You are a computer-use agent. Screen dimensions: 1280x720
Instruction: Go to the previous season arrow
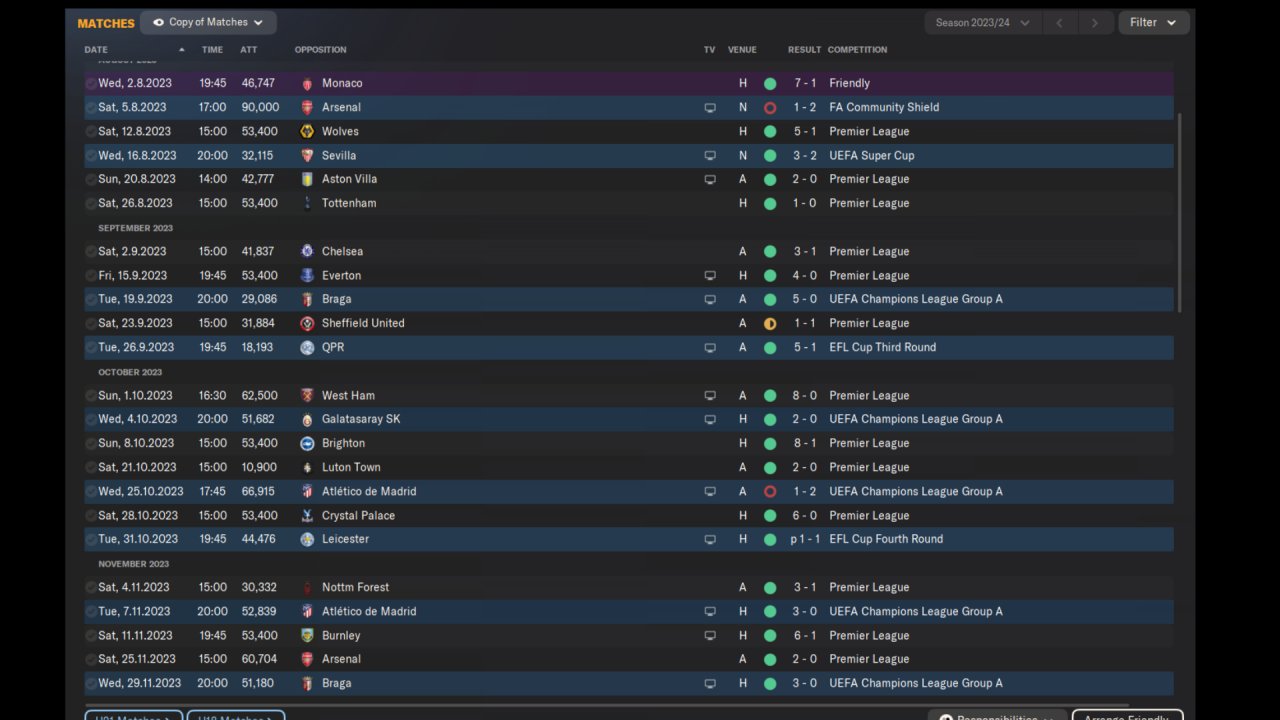click(1059, 22)
